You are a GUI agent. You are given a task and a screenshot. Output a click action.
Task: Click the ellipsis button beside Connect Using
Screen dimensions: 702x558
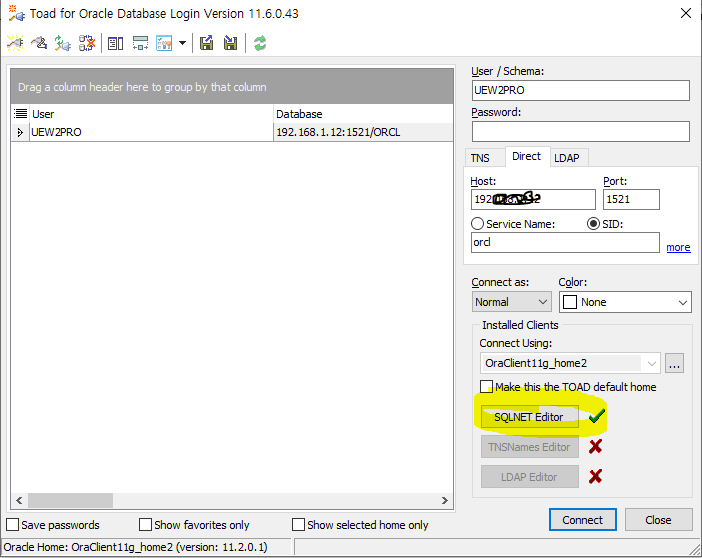pyautogui.click(x=674, y=363)
